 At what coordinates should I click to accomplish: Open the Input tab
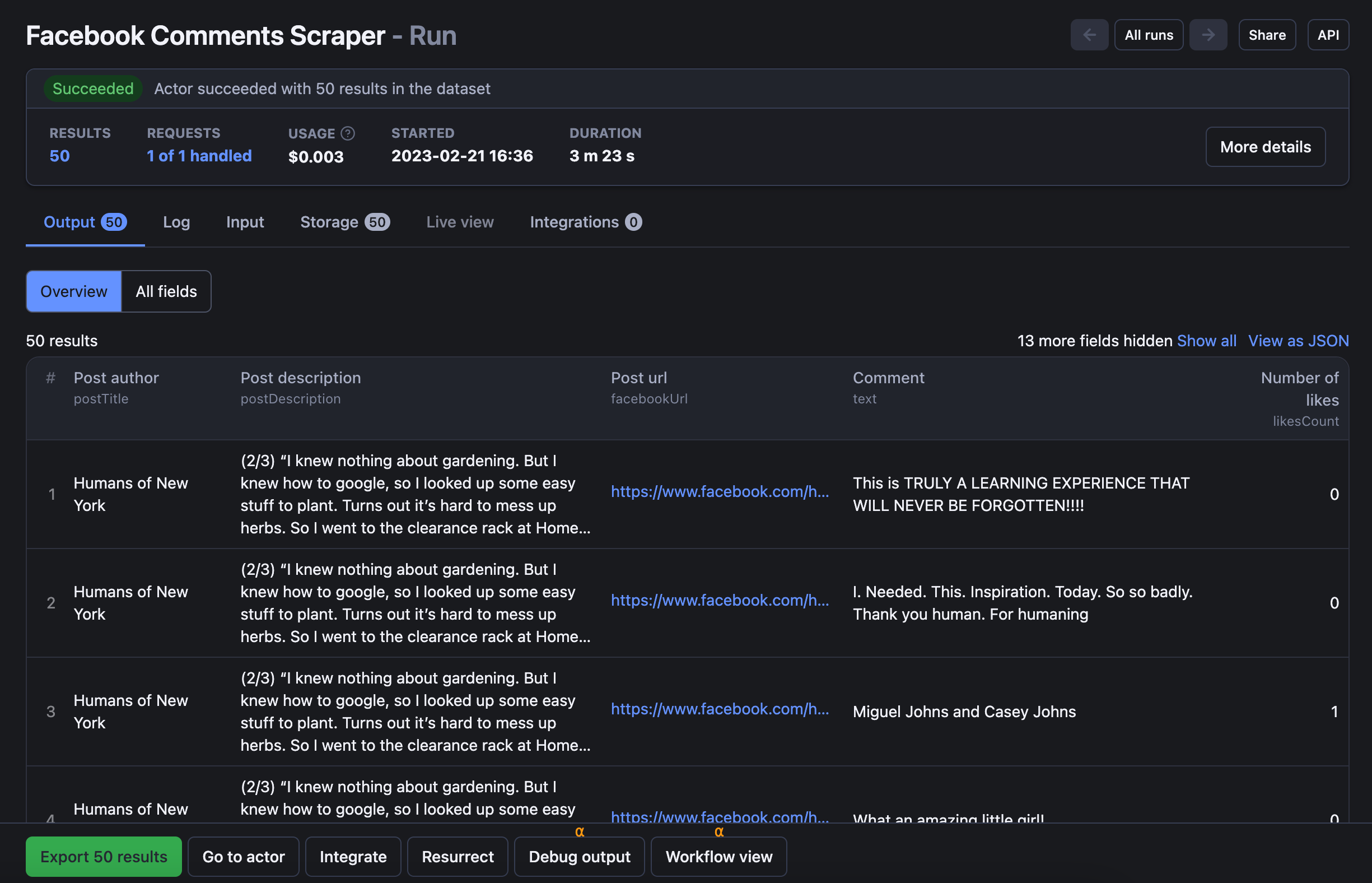(245, 222)
